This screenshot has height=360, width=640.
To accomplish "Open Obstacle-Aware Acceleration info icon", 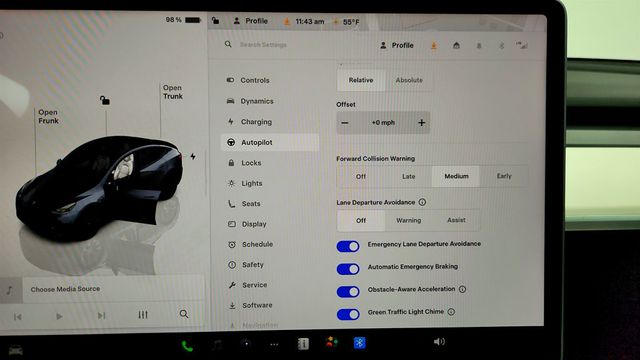I will point(462,289).
